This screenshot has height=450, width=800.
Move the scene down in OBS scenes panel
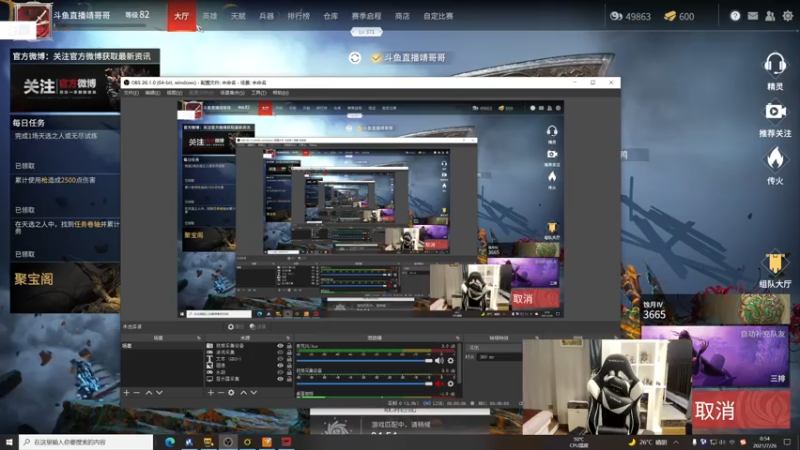(x=159, y=392)
